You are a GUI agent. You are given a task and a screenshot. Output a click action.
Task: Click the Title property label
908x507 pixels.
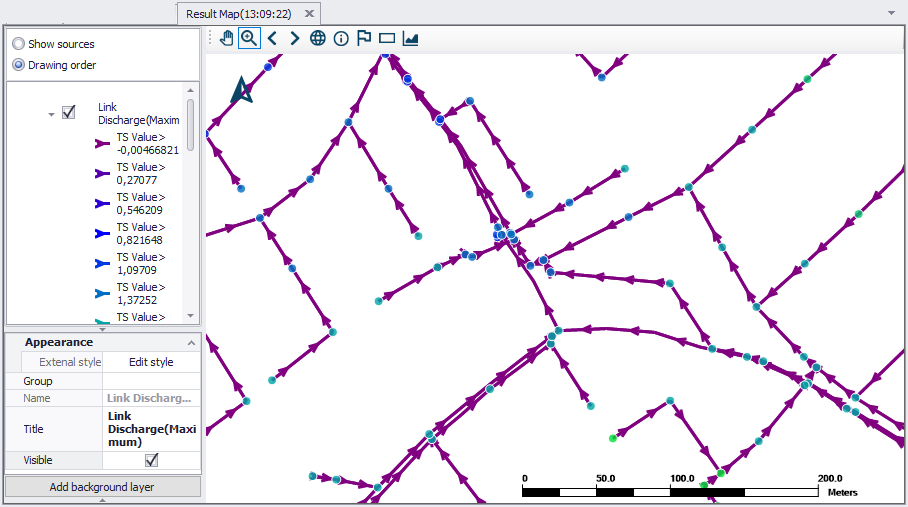point(33,429)
